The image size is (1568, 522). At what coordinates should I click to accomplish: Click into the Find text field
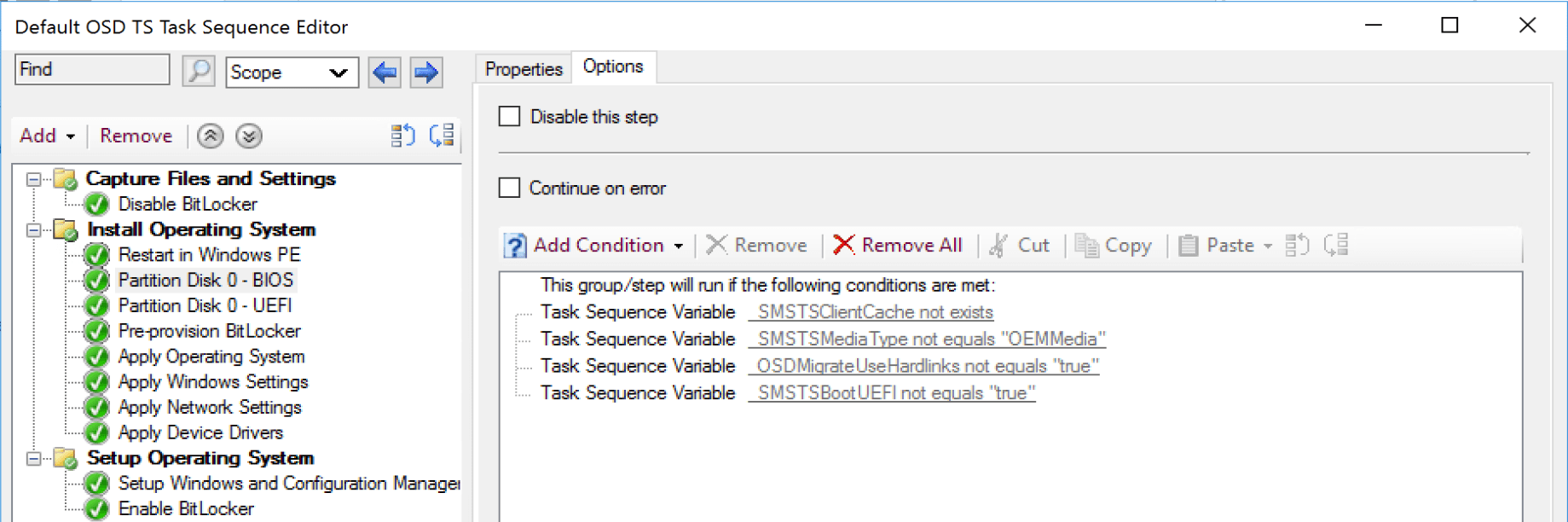(x=92, y=70)
